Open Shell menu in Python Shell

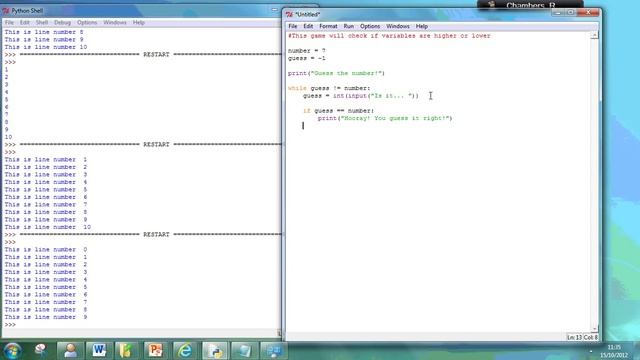click(42, 22)
